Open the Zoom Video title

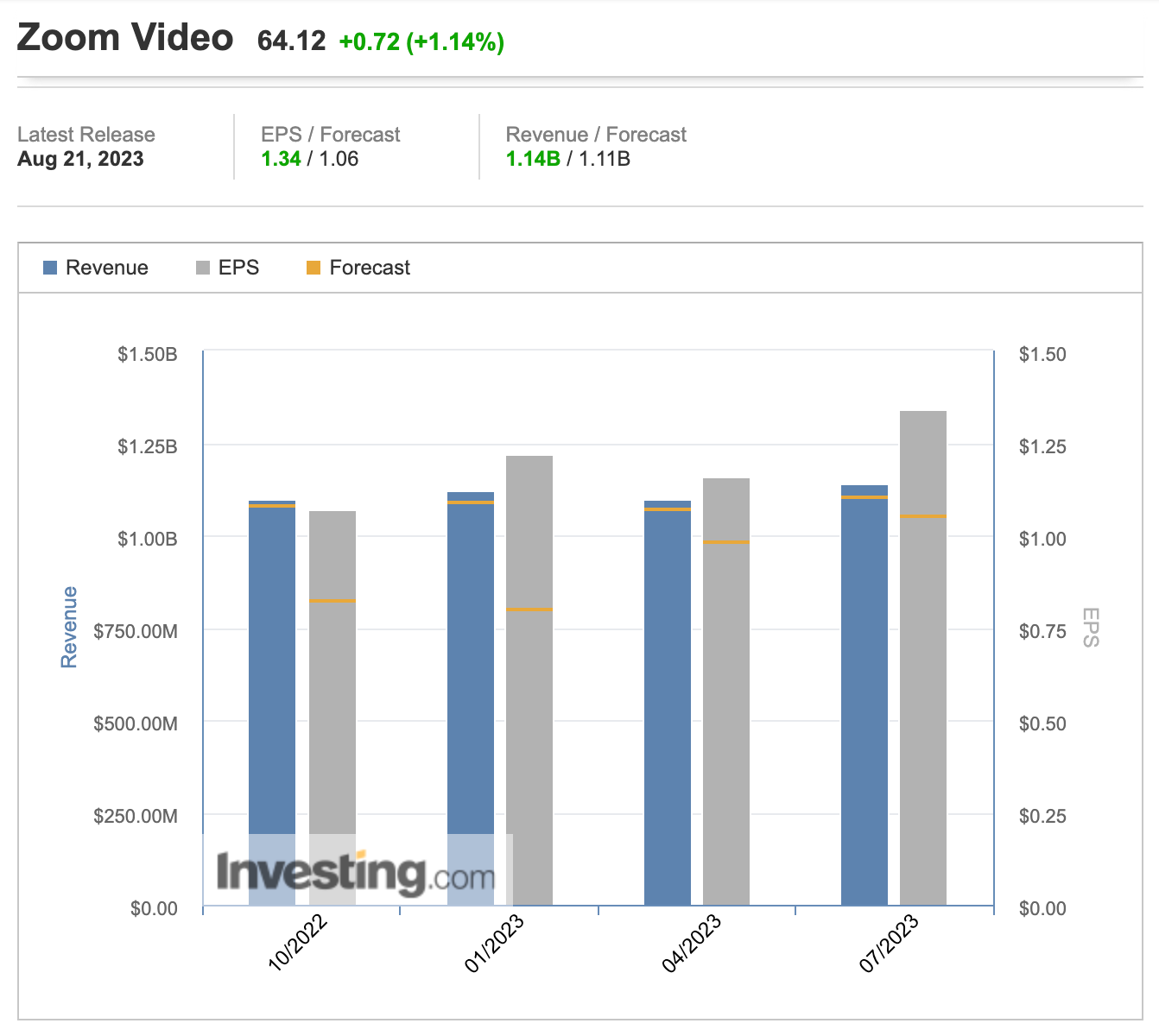[x=125, y=38]
